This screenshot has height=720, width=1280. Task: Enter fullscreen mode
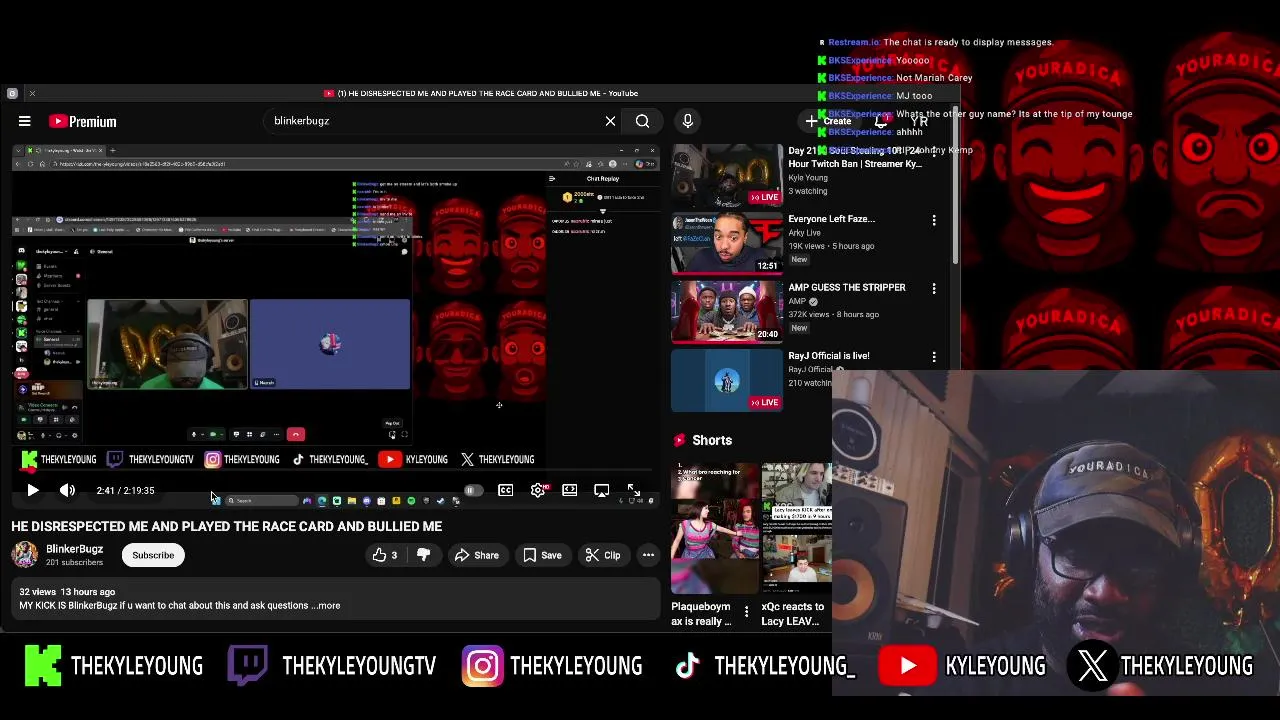[633, 490]
